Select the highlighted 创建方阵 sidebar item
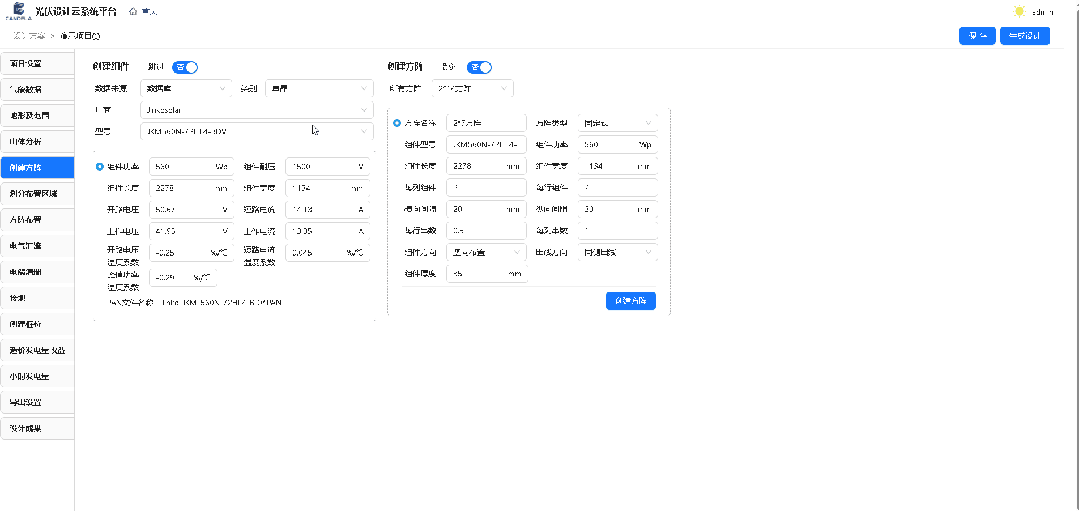The width and height of the screenshot is (1079, 511). point(37,168)
